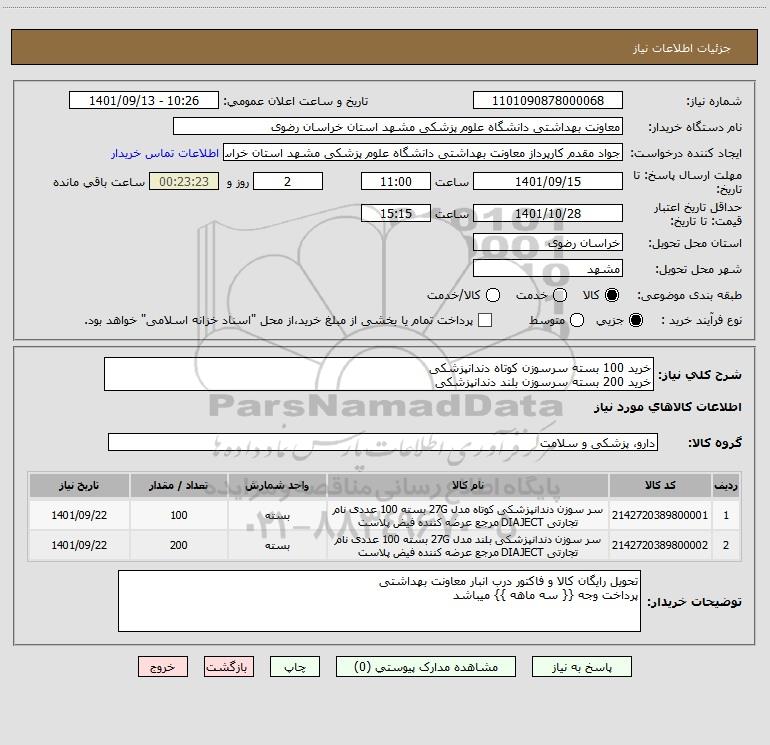Click product code 2142720389800001
This screenshot has width=770, height=745.
[x=660, y=515]
